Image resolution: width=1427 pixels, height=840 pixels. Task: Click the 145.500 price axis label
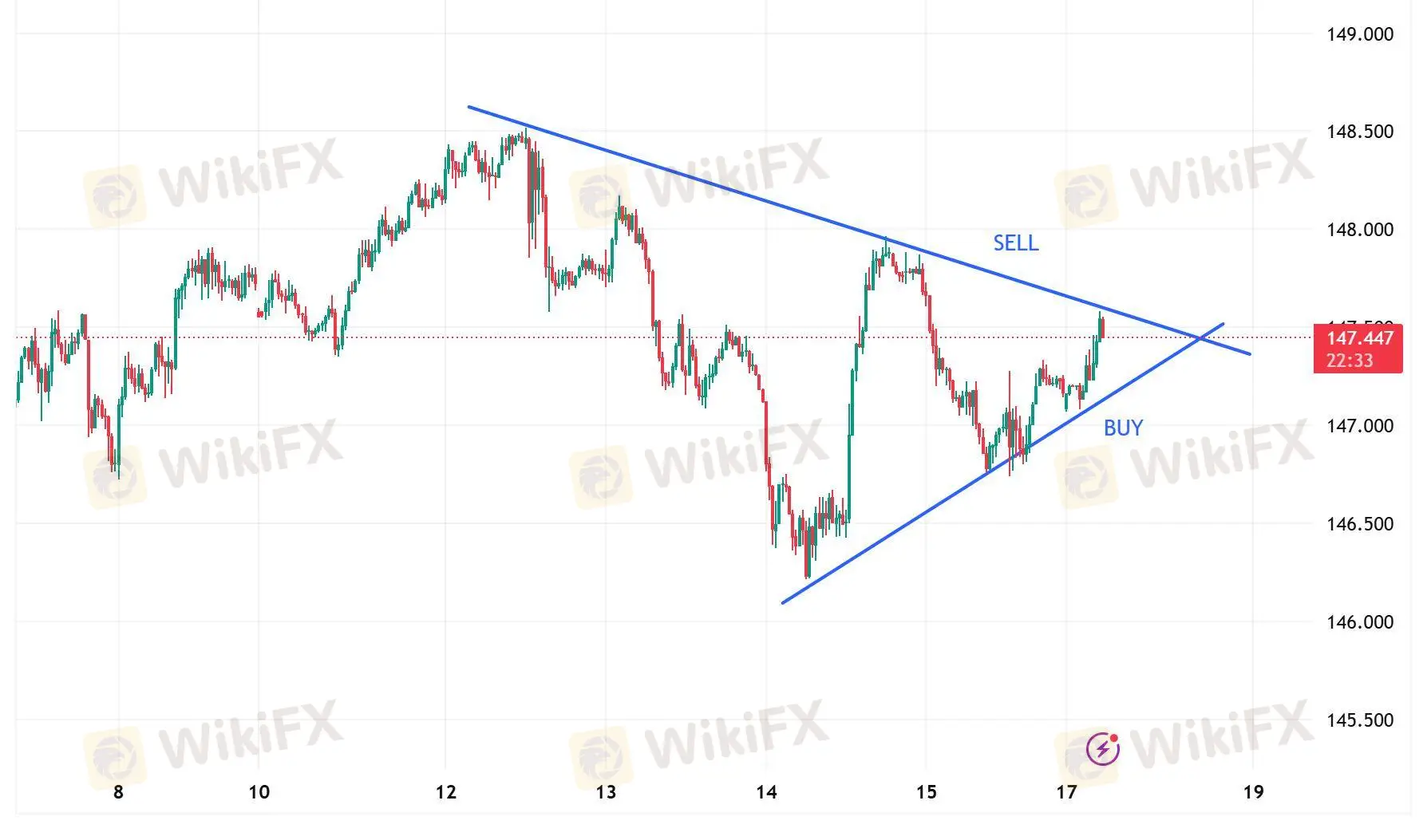click(1360, 720)
